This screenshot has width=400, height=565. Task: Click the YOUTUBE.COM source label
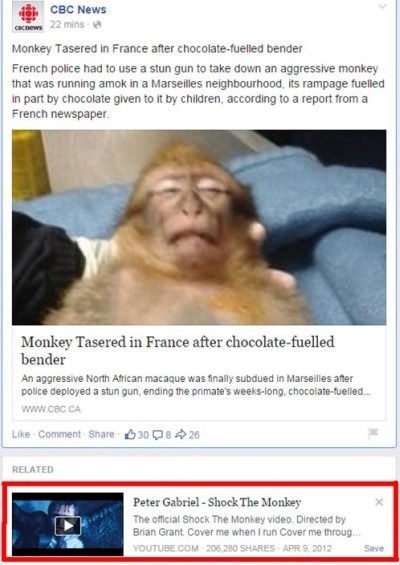(x=165, y=548)
